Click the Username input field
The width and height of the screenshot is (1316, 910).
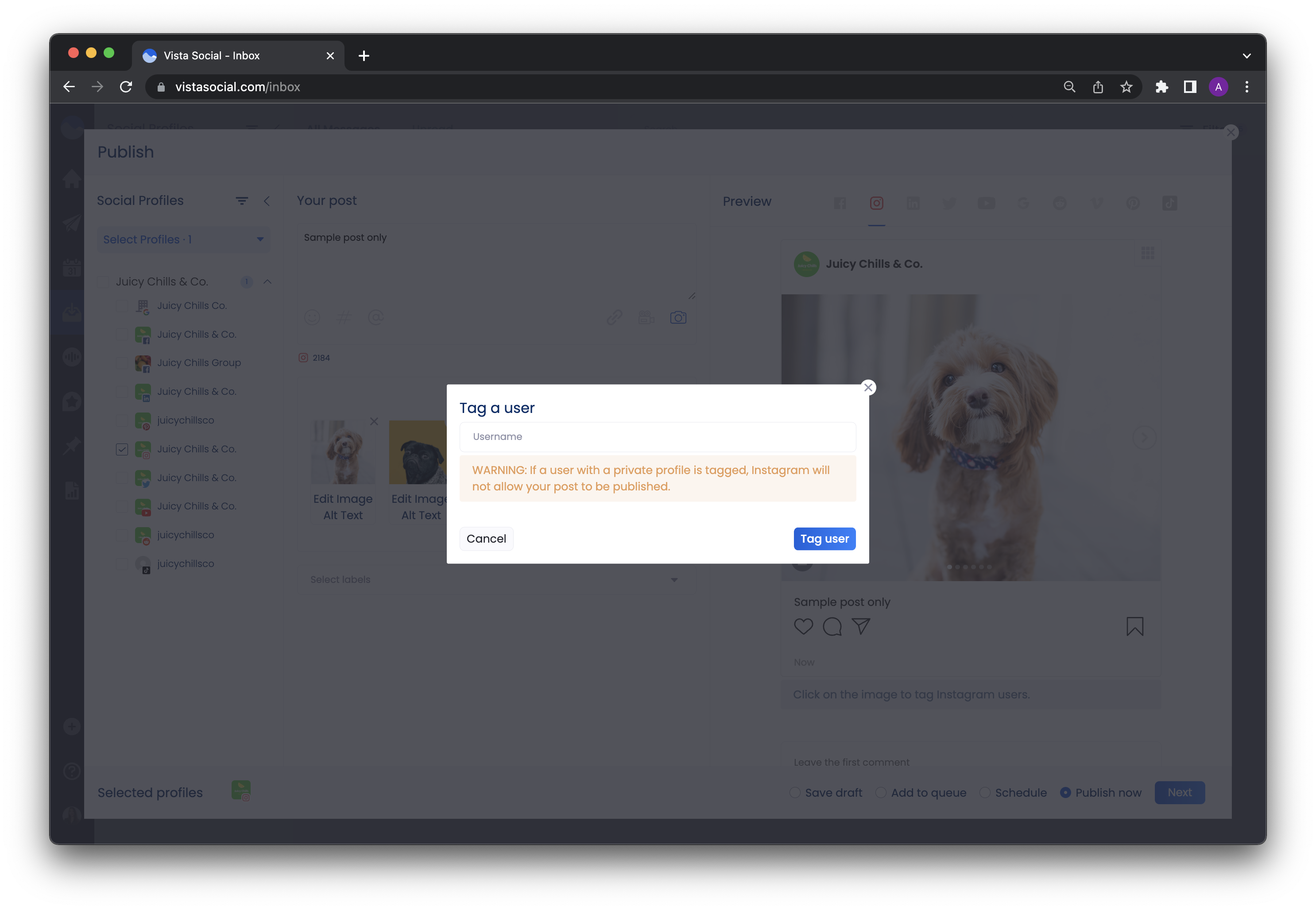pyautogui.click(x=657, y=437)
